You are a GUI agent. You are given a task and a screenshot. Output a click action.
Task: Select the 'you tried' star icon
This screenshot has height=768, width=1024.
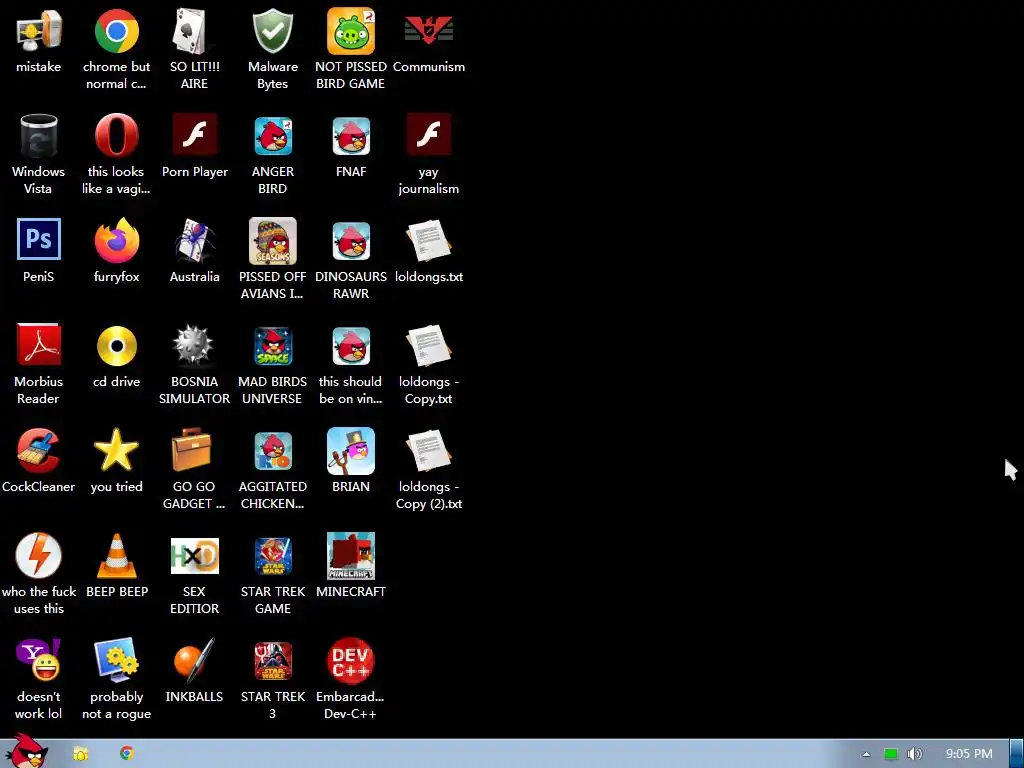[116, 450]
